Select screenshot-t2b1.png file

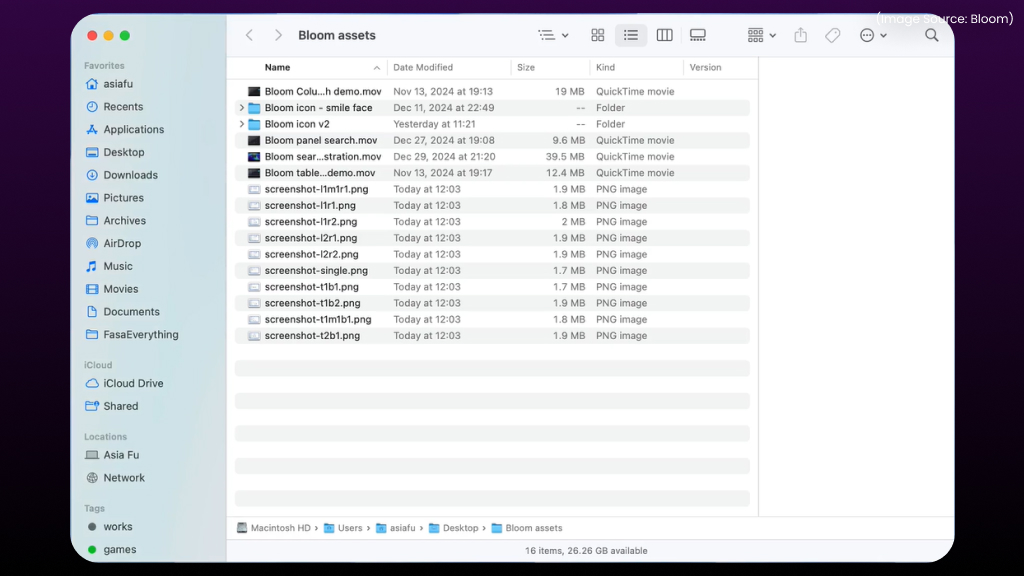tap(312, 336)
